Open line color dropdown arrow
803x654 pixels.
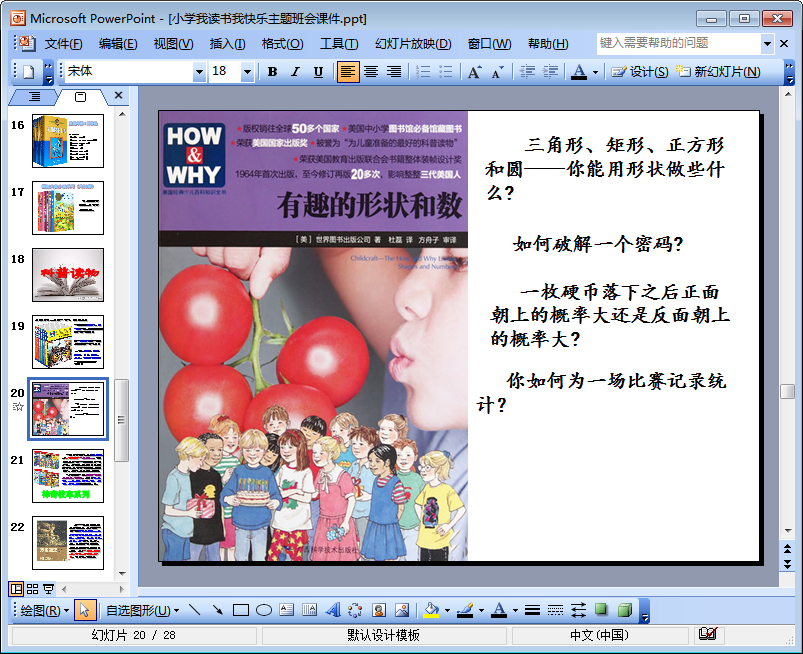[481, 610]
